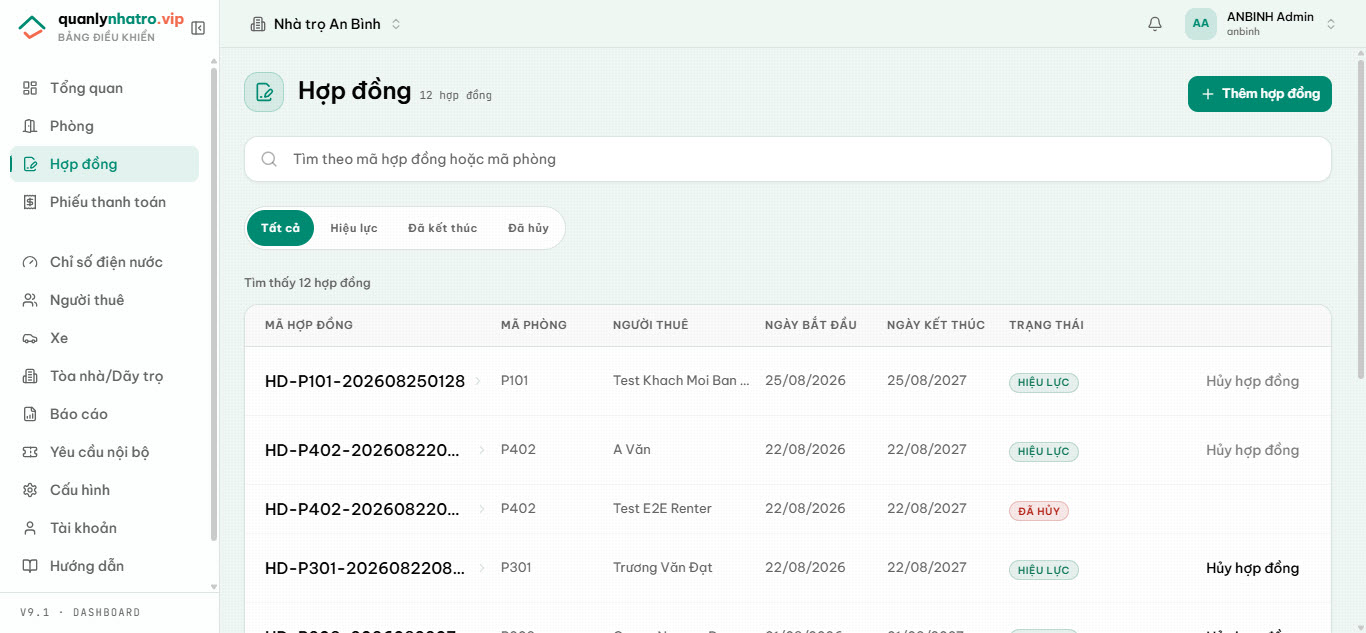The width and height of the screenshot is (1366, 633).
Task: Switch to the Hiệu lực filter tab
Action: [x=354, y=228]
